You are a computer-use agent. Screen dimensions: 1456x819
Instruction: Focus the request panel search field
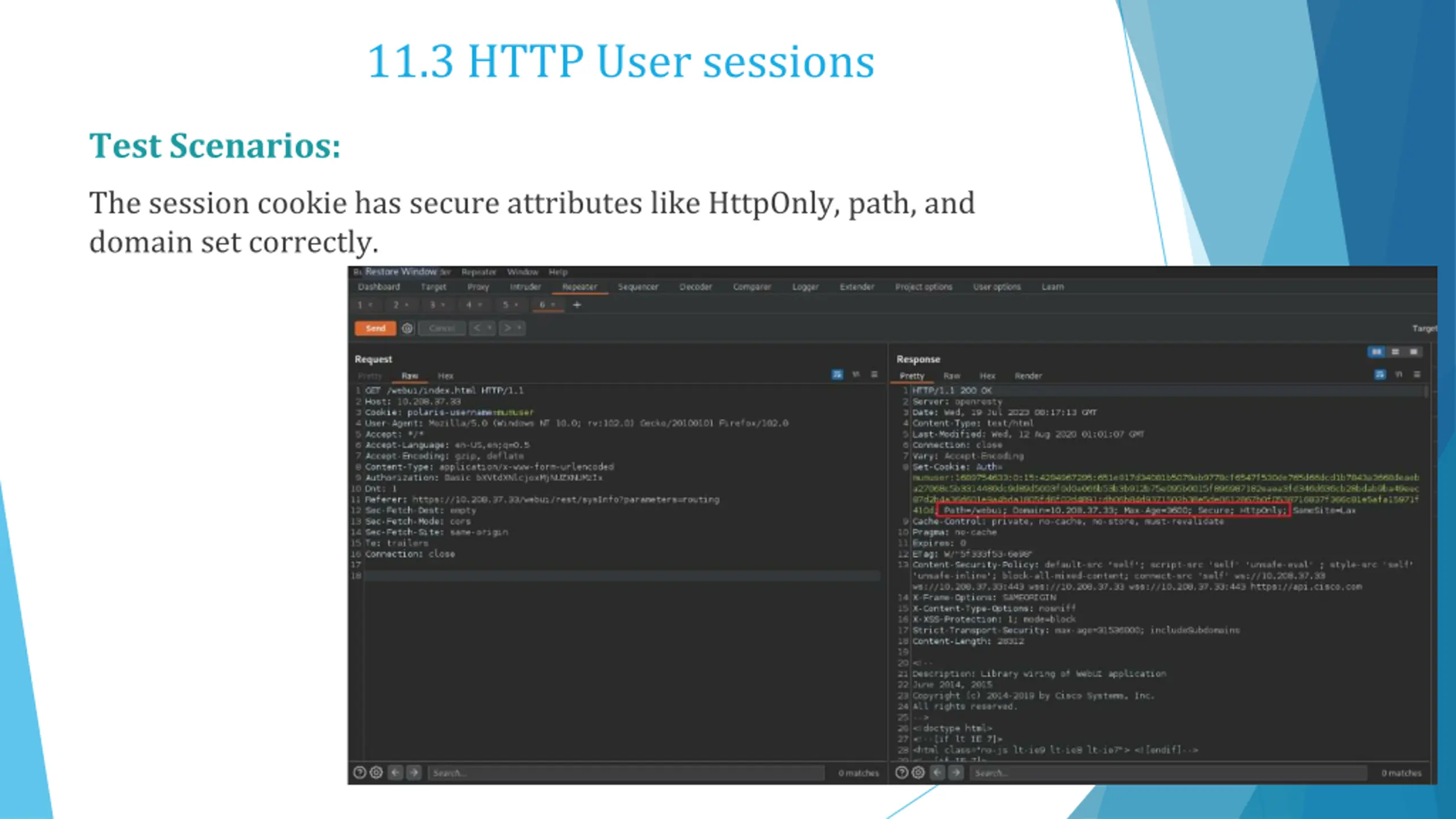click(626, 772)
